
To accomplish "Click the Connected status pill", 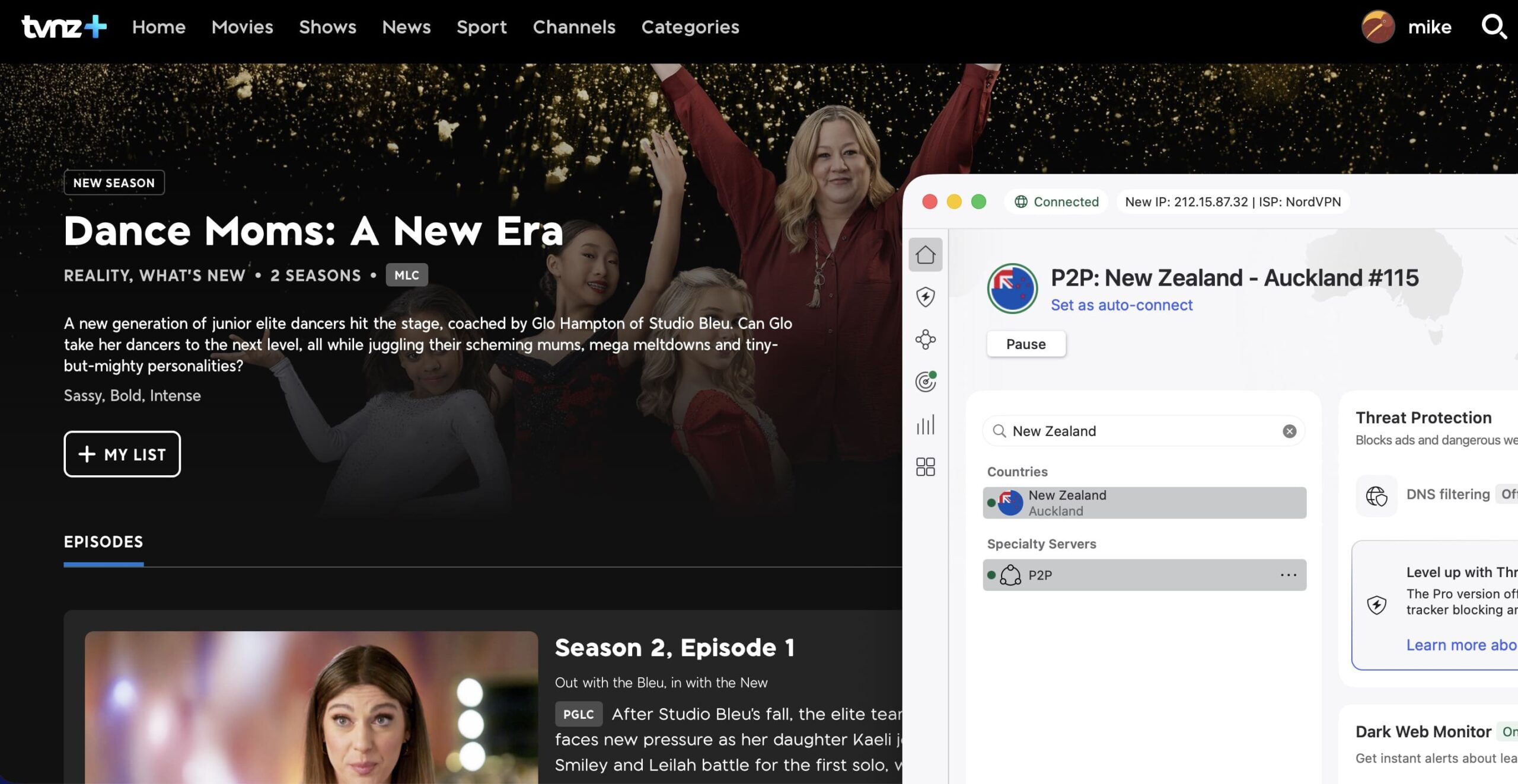I will tap(1057, 201).
